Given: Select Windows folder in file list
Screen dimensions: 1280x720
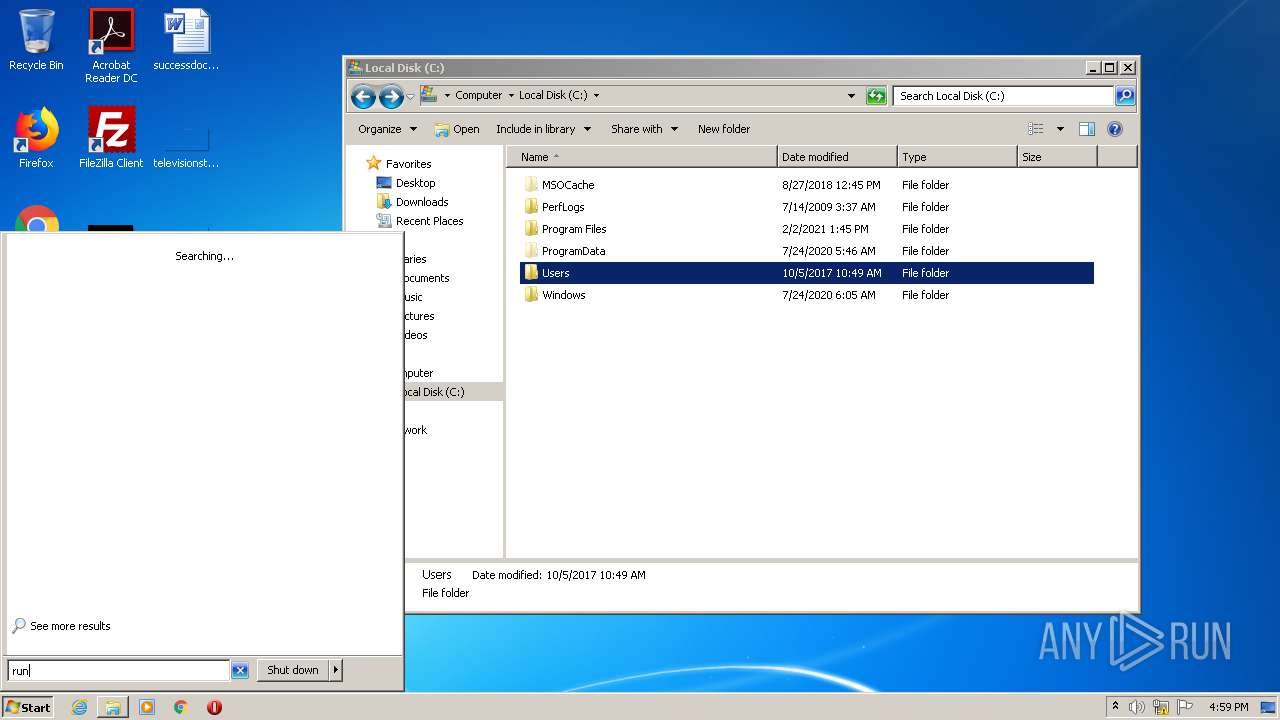Looking at the screenshot, I should [x=563, y=295].
